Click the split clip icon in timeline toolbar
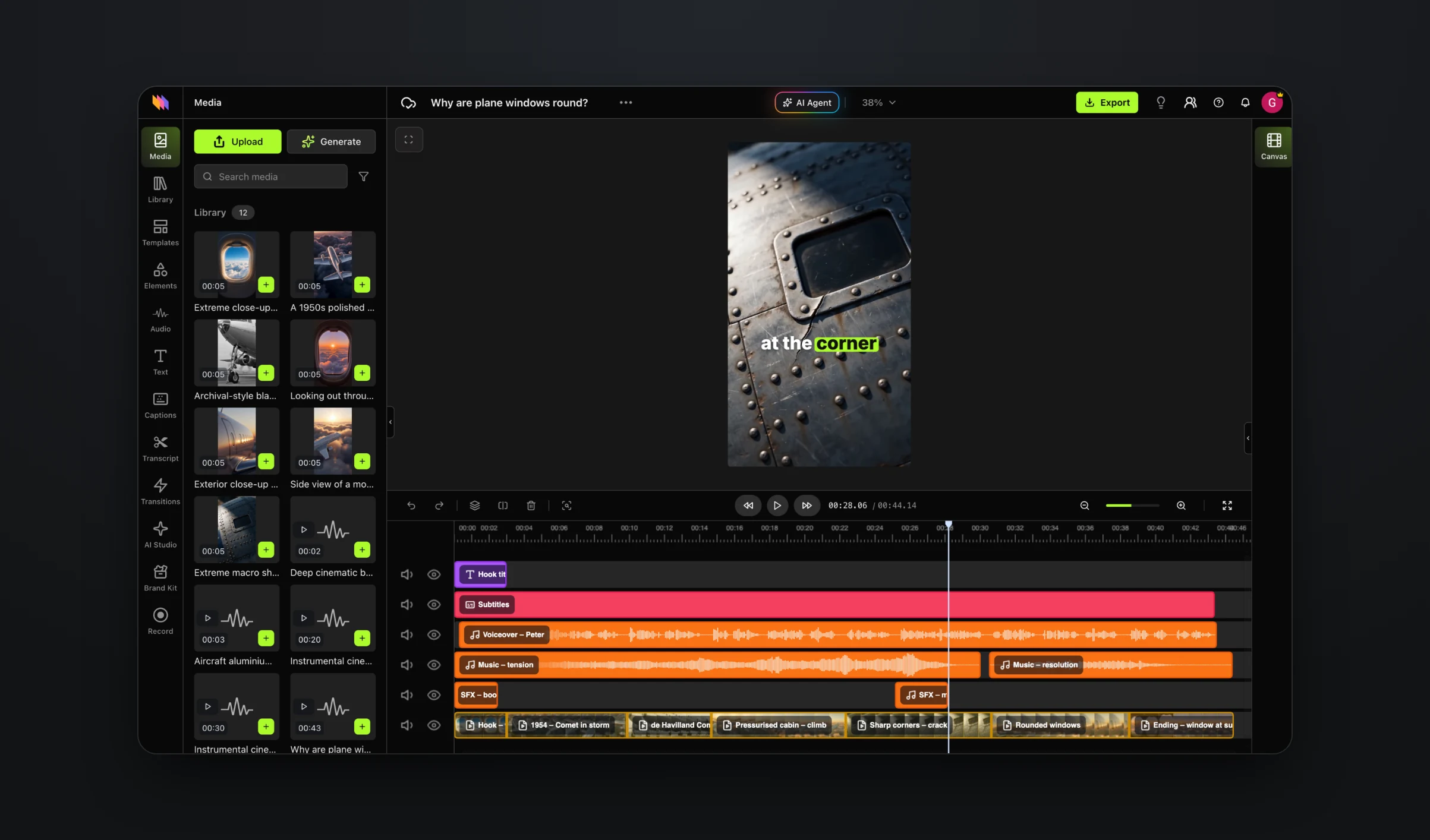This screenshot has width=1430, height=840. coord(503,506)
